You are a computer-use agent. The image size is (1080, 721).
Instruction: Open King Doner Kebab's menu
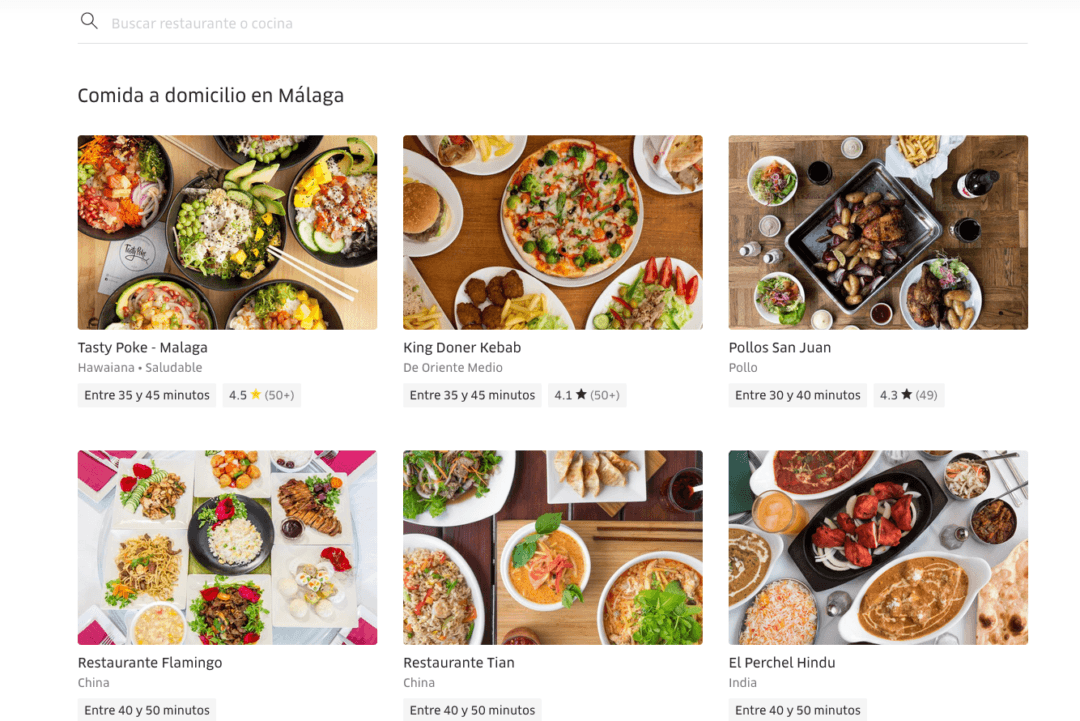462,347
